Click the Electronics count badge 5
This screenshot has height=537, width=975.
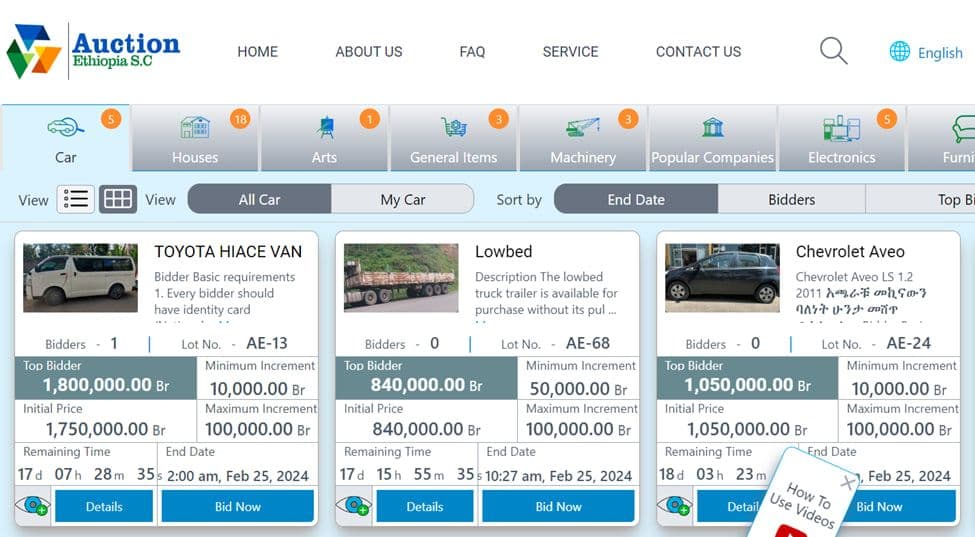[887, 119]
